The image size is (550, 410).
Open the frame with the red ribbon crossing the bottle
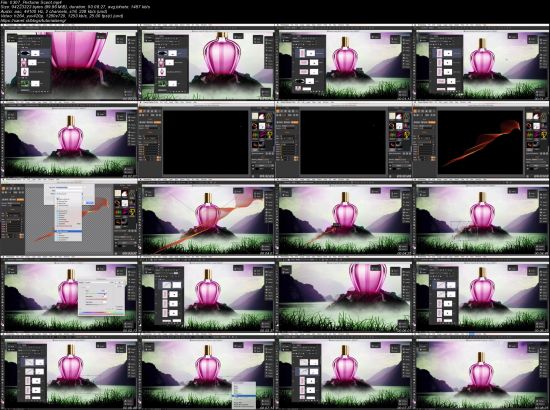point(208,217)
